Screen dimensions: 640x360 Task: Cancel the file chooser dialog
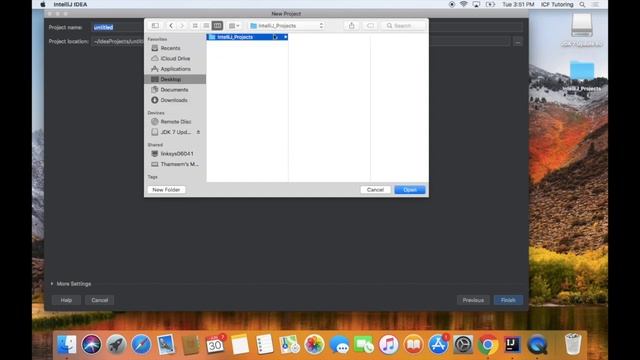coord(375,190)
